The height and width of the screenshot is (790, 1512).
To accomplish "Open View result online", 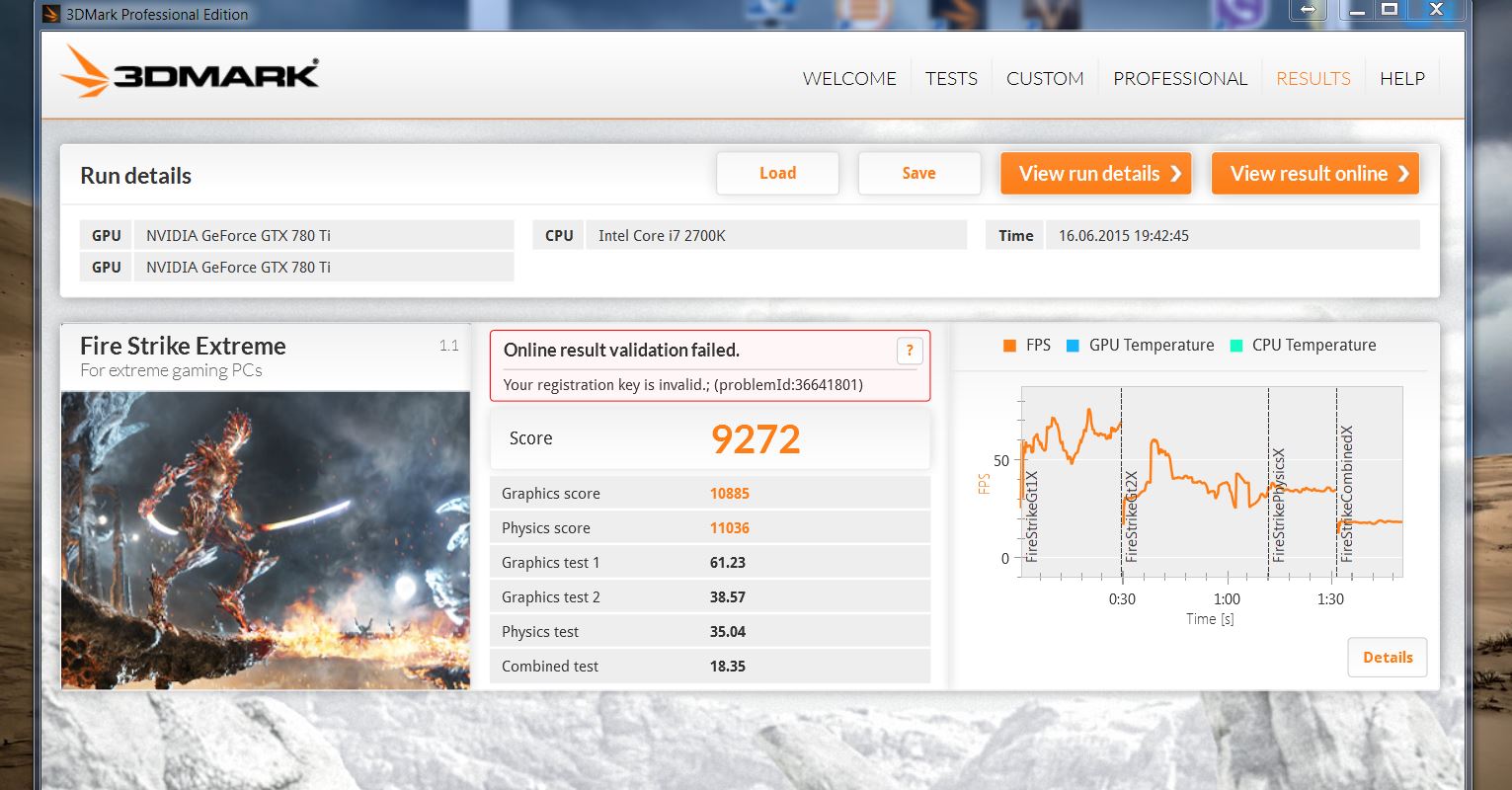I will (1315, 173).
